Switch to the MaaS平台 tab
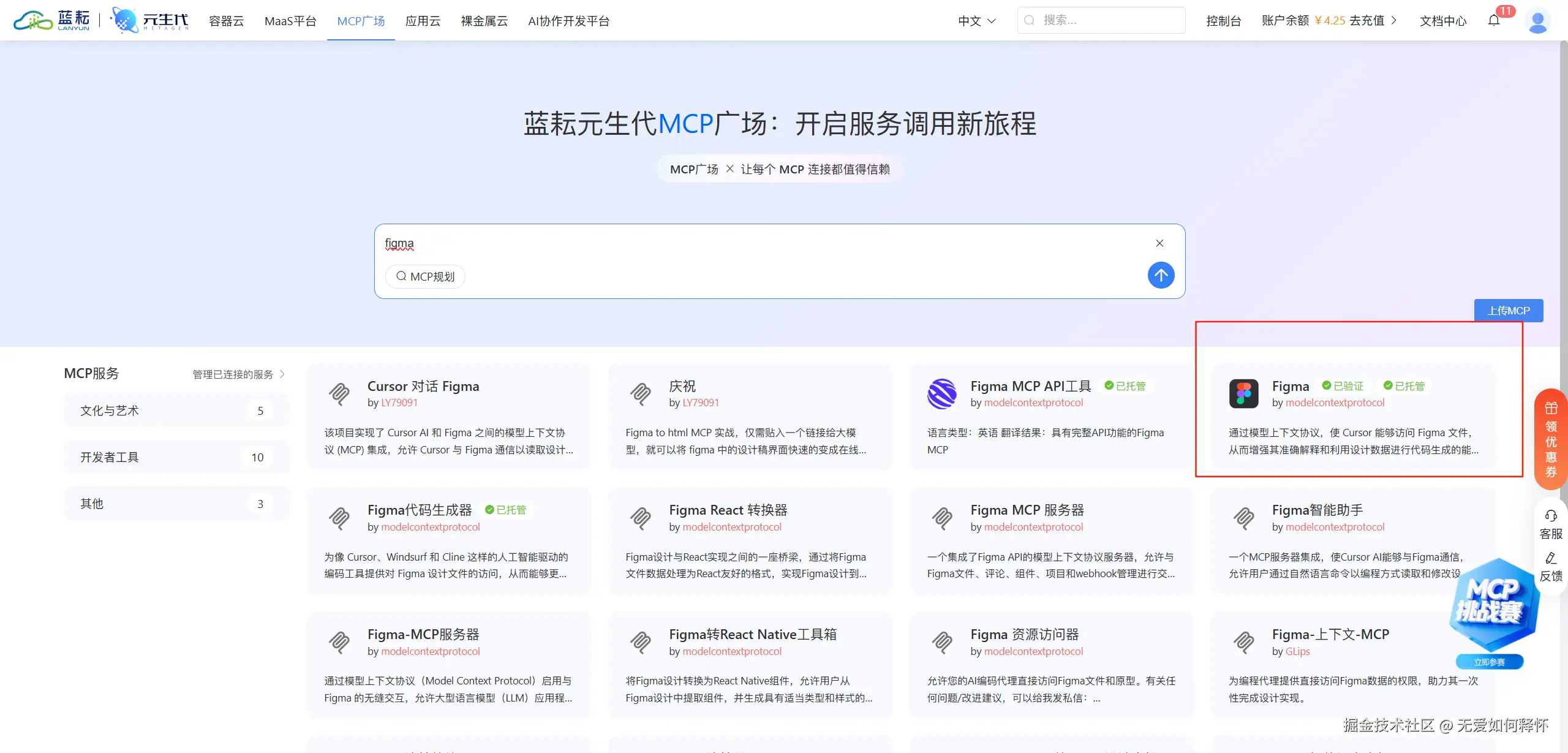 pyautogui.click(x=290, y=21)
